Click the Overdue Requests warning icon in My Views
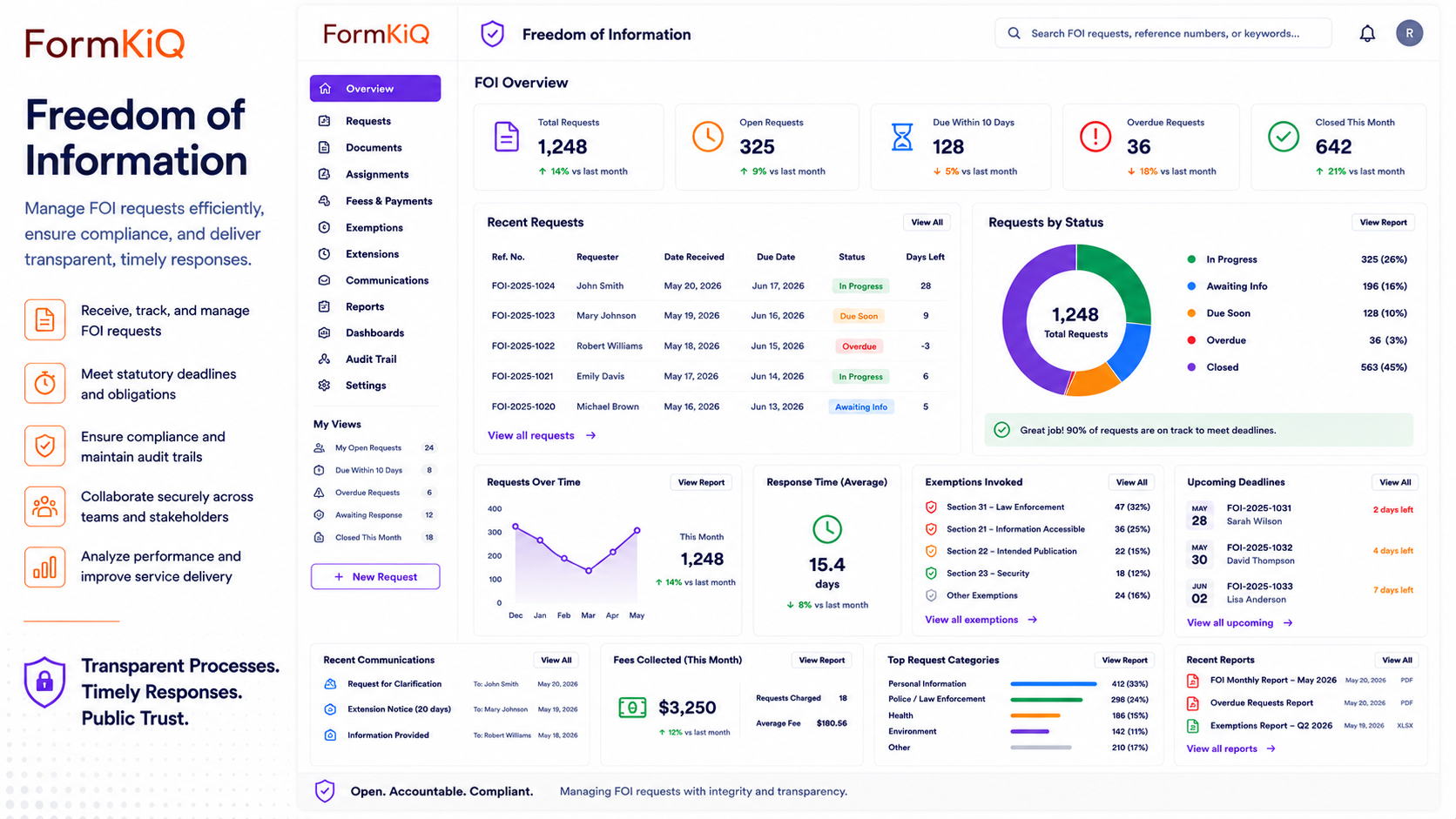Screen dimensions: 1456x819 pos(319,493)
